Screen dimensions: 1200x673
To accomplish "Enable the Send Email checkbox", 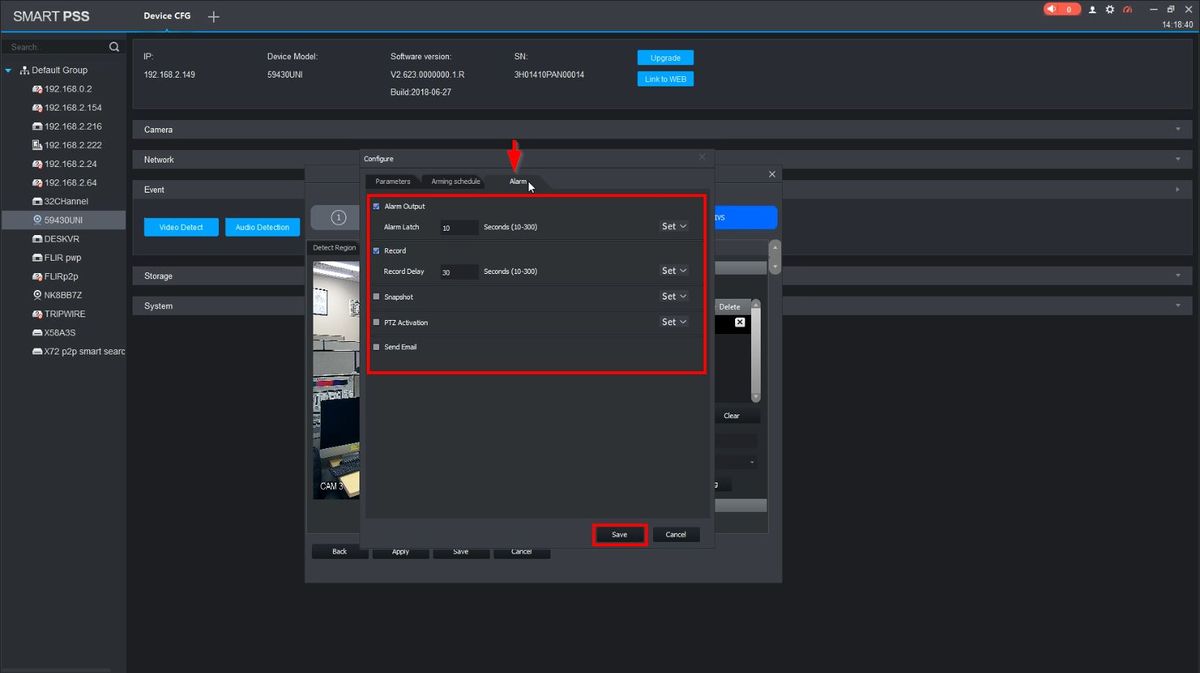I will [376, 347].
